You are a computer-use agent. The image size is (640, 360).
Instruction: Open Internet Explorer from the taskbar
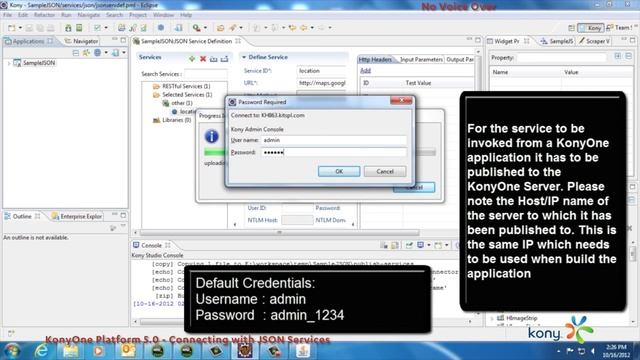point(41,351)
